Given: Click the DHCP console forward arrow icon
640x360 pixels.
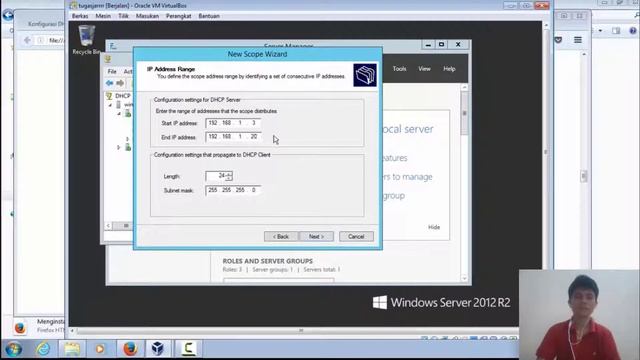Looking at the screenshot, I should pyautogui.click(x=120, y=83).
